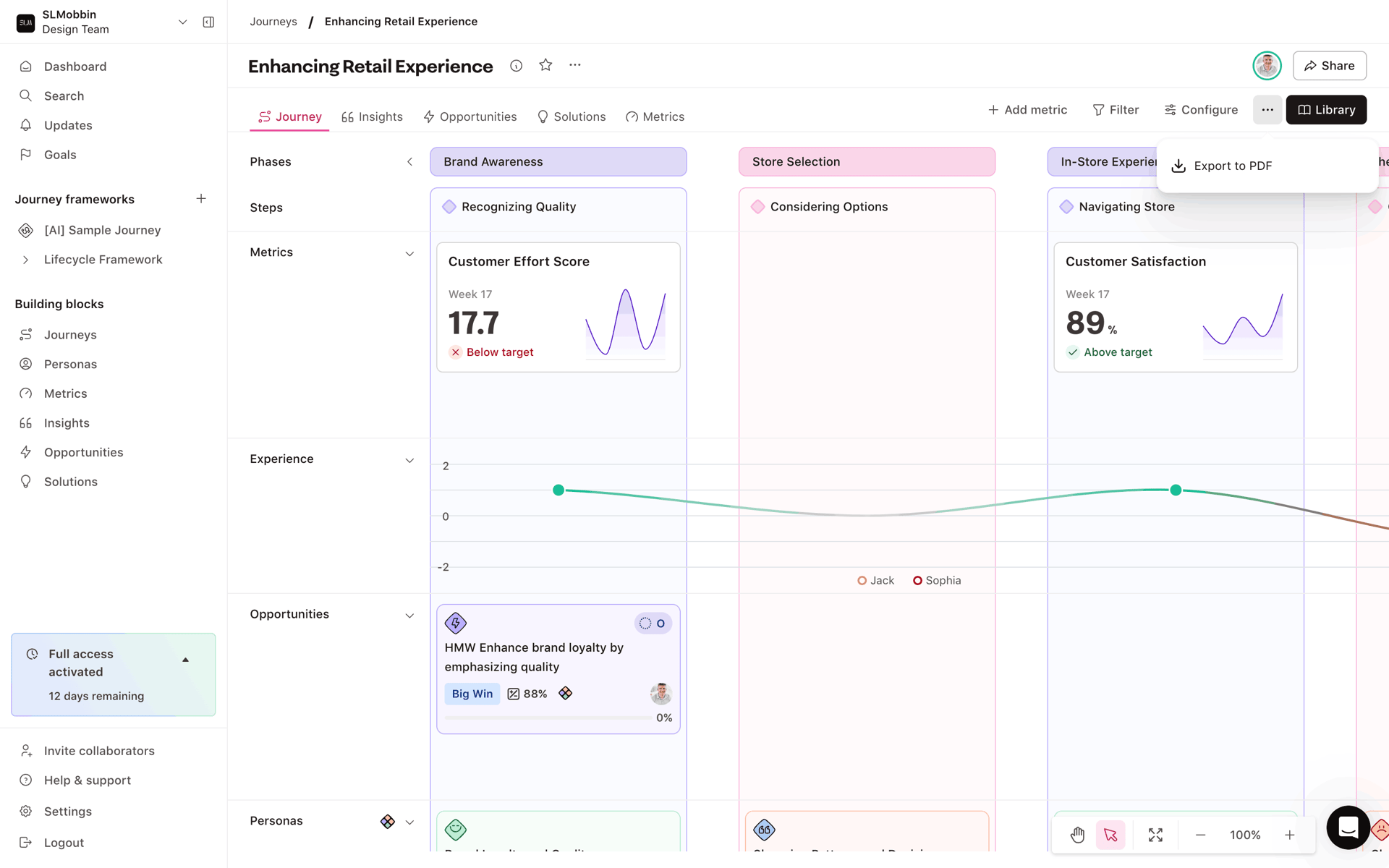Select Export to PDF
1389x868 pixels.
[1267, 166]
